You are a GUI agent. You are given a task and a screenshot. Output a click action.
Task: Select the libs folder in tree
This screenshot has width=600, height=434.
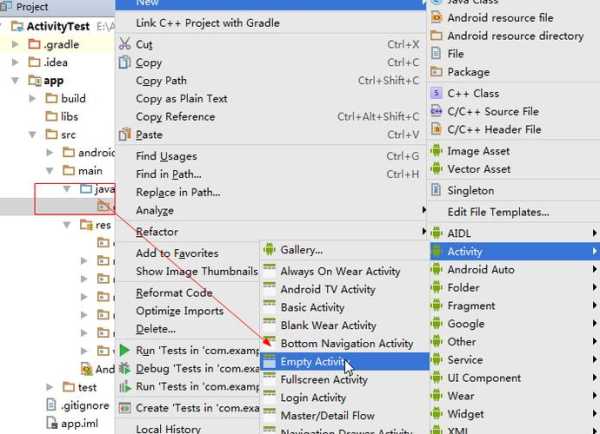62,116
